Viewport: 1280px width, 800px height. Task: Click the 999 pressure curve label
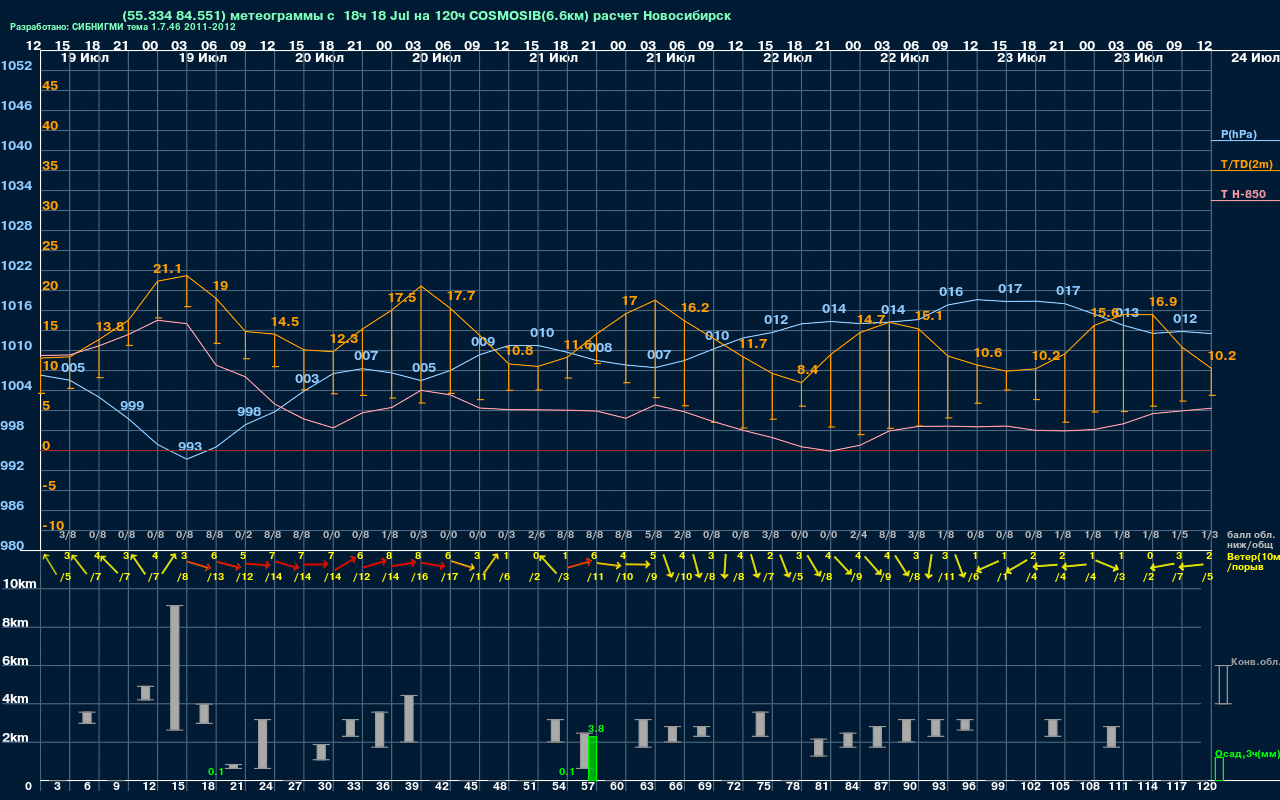132,406
